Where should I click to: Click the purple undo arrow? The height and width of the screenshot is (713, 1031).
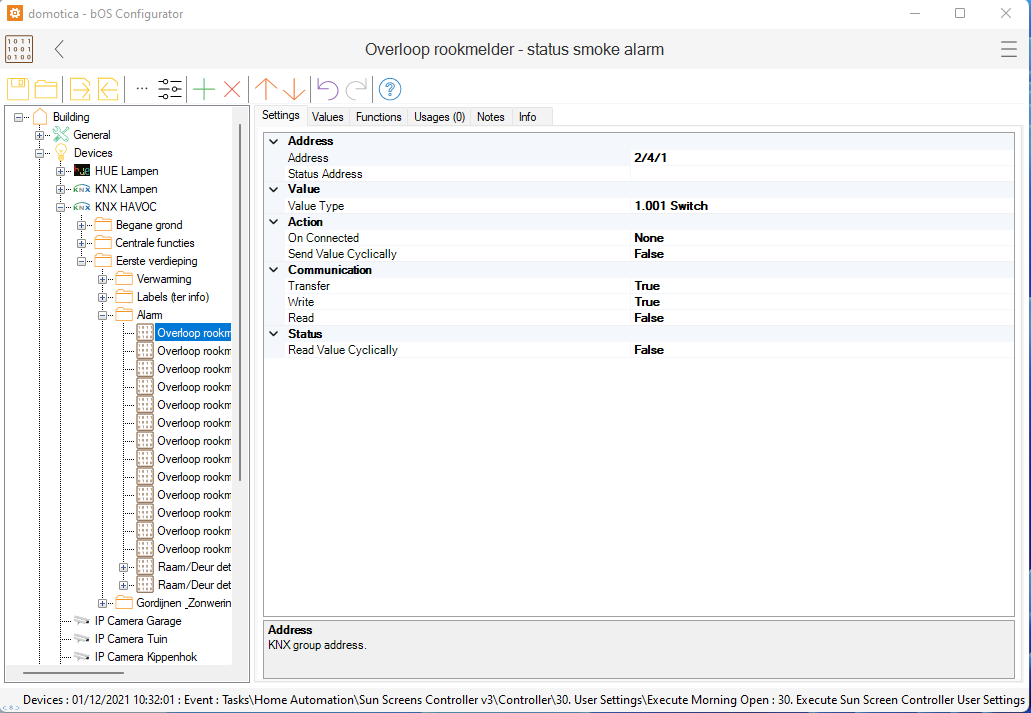327,89
